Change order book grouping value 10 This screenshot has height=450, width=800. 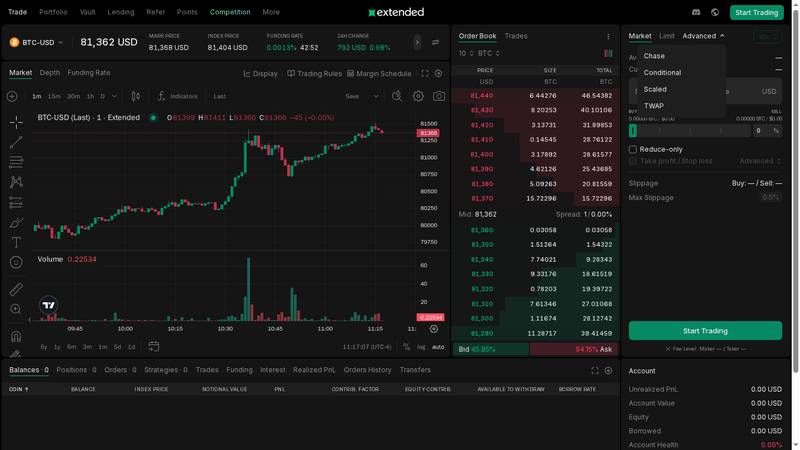(x=466, y=53)
